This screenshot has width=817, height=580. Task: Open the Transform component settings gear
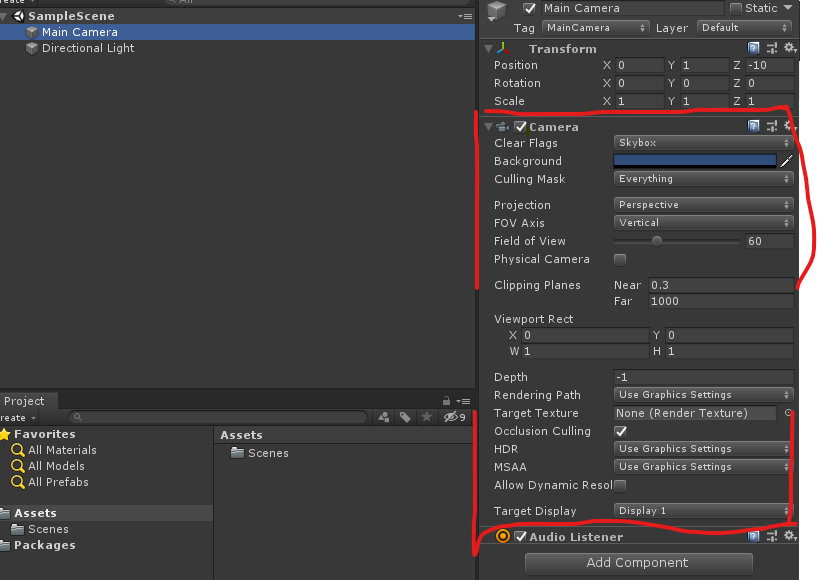(790, 48)
